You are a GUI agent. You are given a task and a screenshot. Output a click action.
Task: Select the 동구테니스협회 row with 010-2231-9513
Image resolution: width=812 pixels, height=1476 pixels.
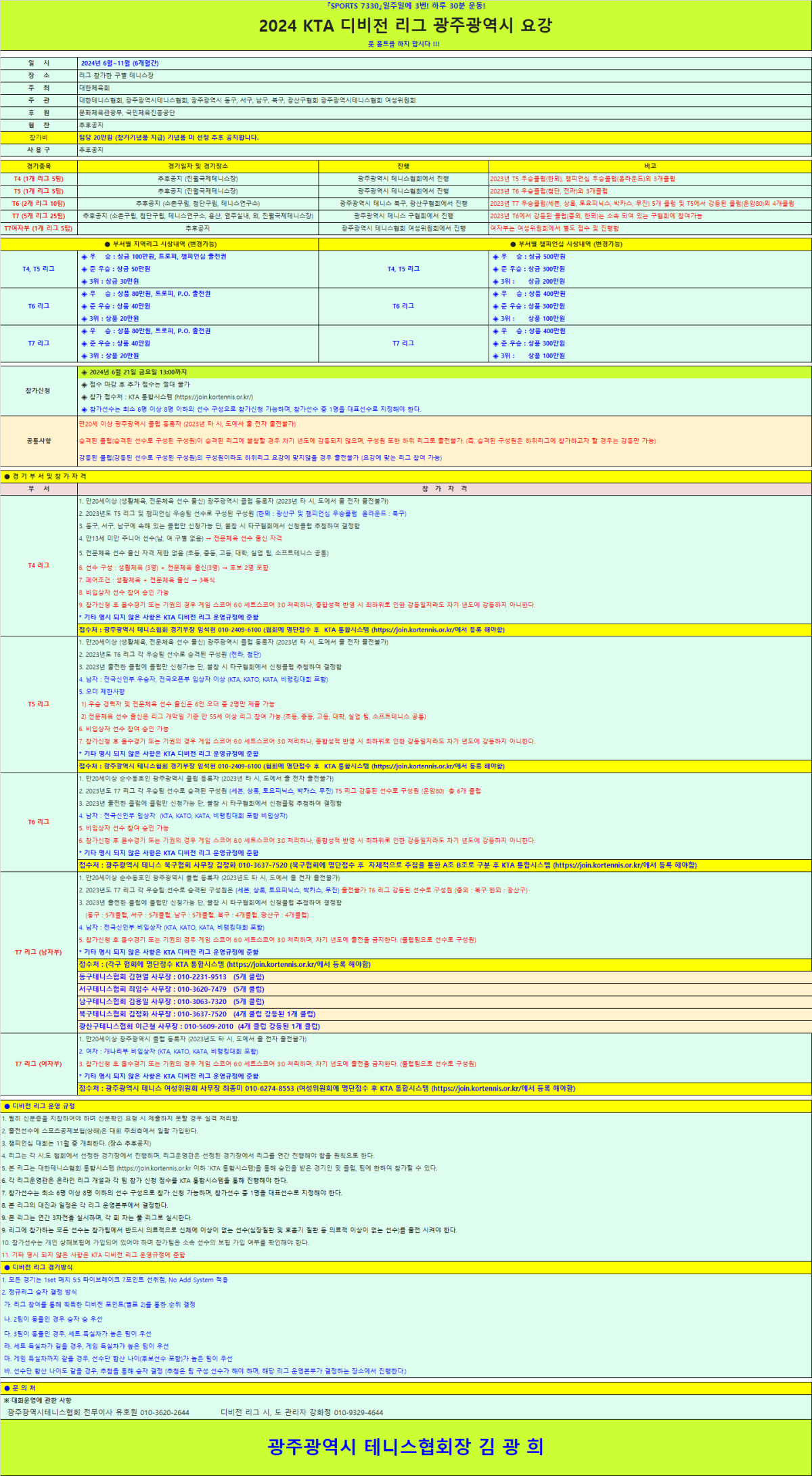(172, 977)
